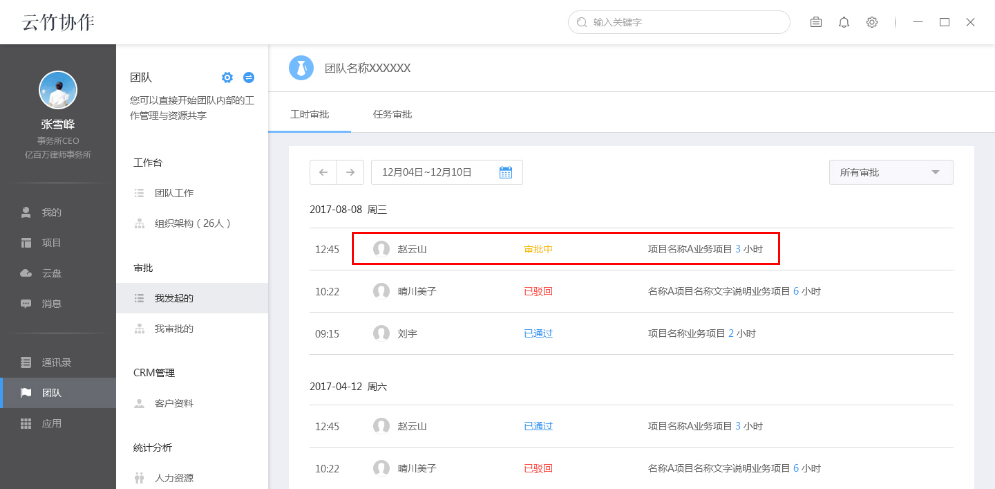Viewport: 995px width, 489px height.
Task: Go to next week arrow
Action: [x=349, y=172]
